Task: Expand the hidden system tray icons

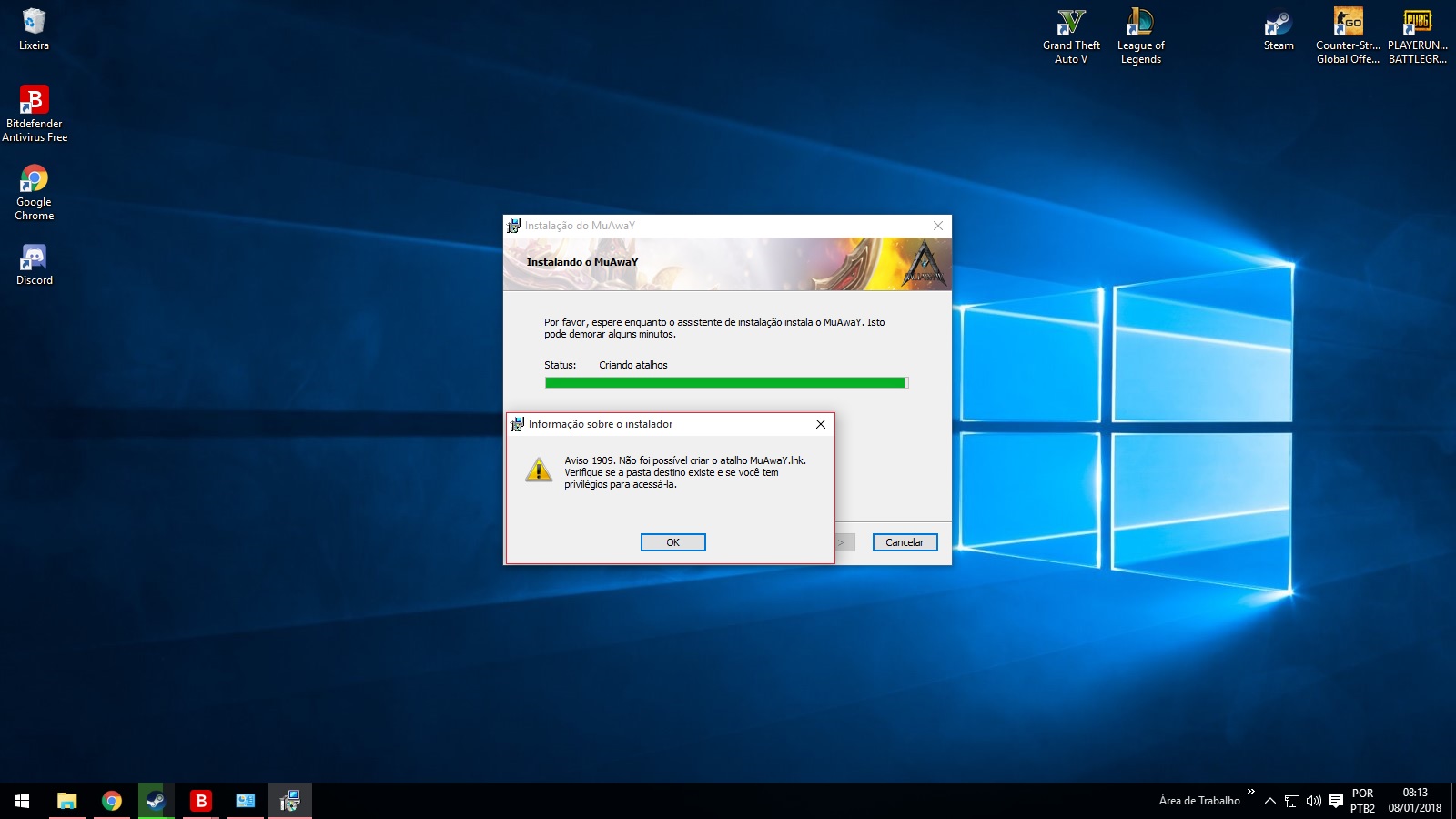Action: pyautogui.click(x=1270, y=801)
